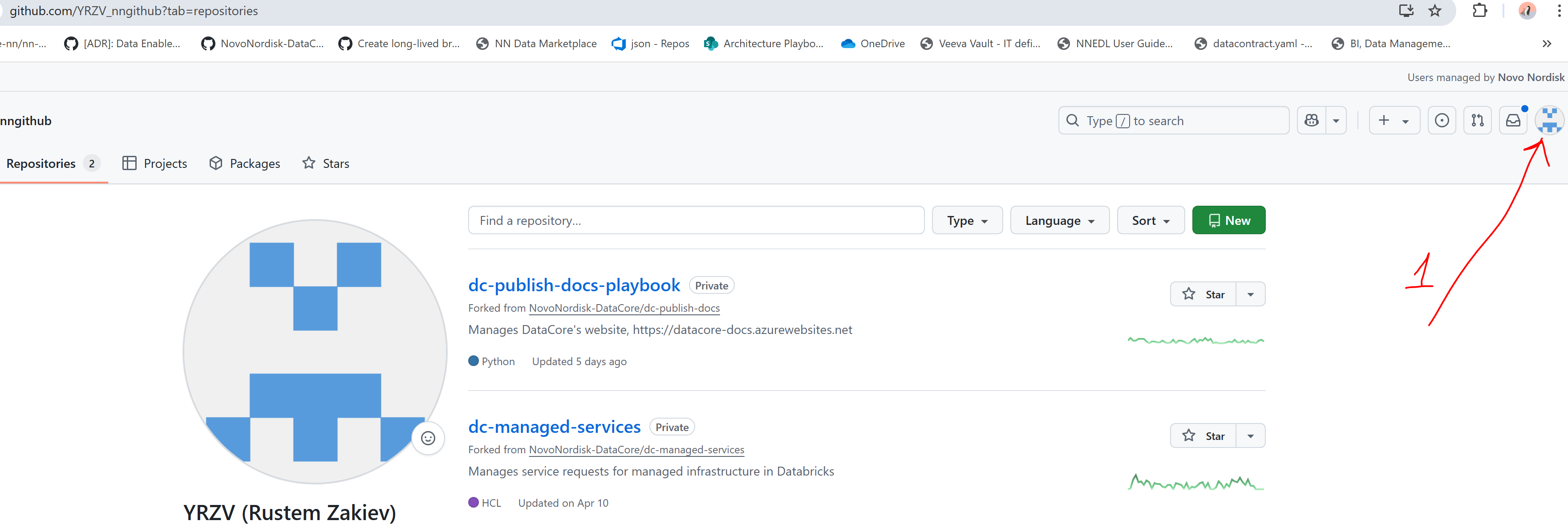The image size is (1568, 525).
Task: Open the Language filter dropdown
Action: (x=1059, y=220)
